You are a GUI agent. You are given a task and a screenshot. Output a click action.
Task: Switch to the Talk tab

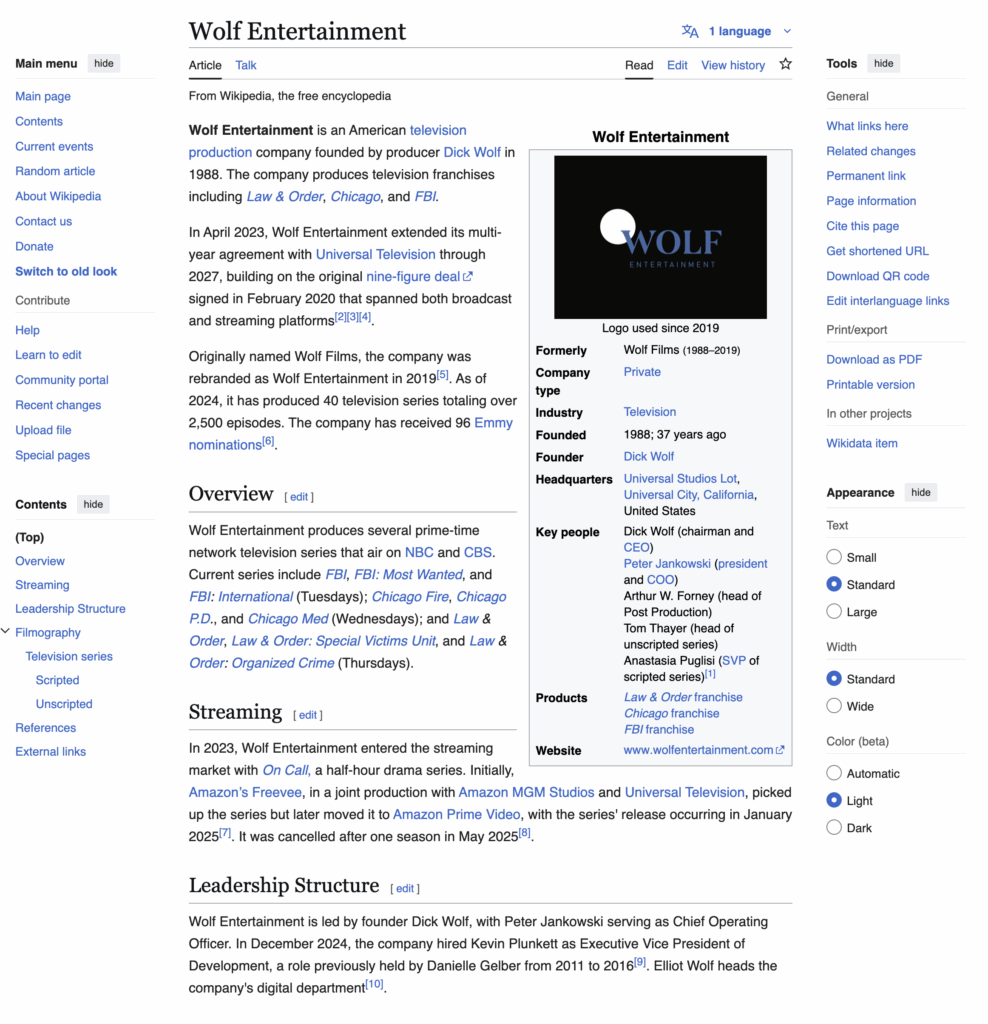246,65
